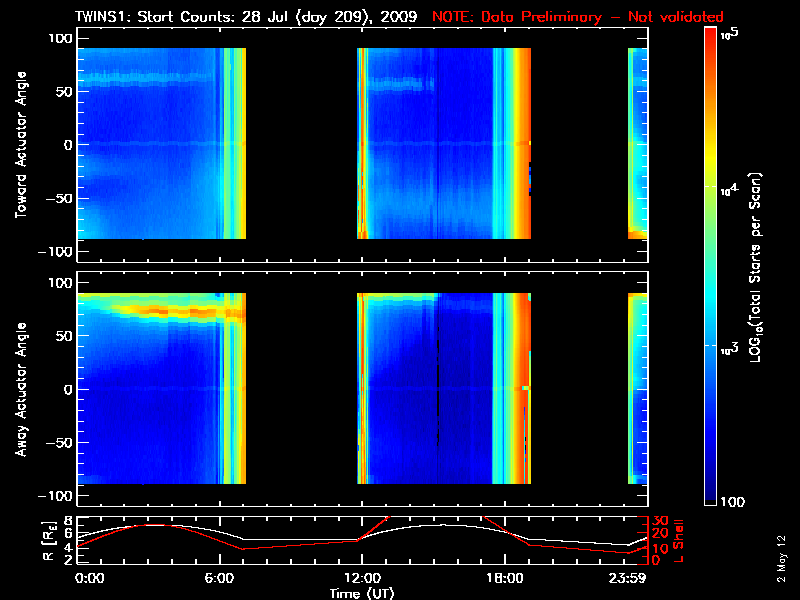Click the red "NOTE: Data Preliminary - Not validated" text

click(578, 17)
